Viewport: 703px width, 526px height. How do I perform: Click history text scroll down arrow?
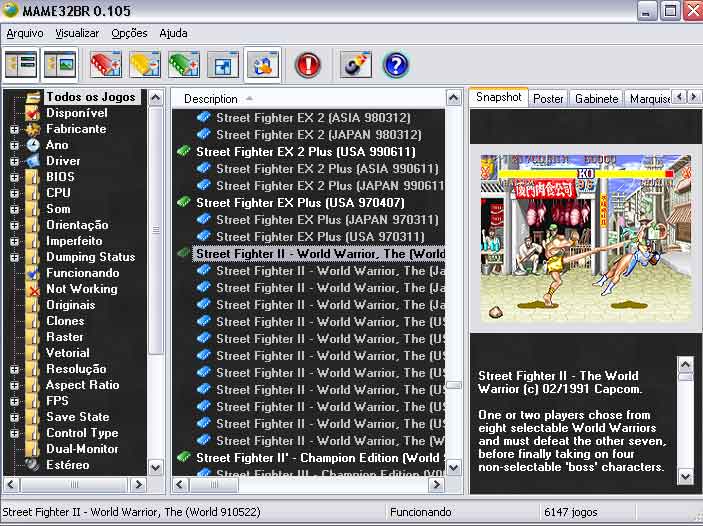click(x=685, y=476)
